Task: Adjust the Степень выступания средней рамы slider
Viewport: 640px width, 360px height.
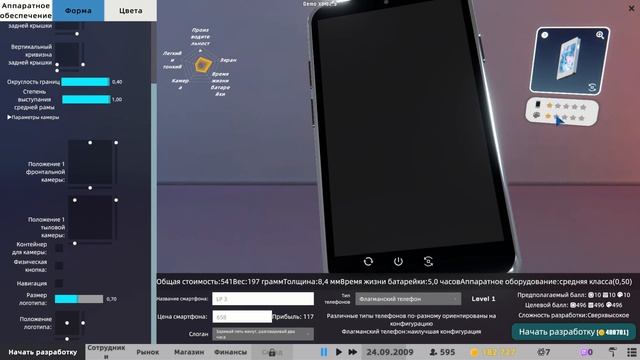Action: (86, 99)
